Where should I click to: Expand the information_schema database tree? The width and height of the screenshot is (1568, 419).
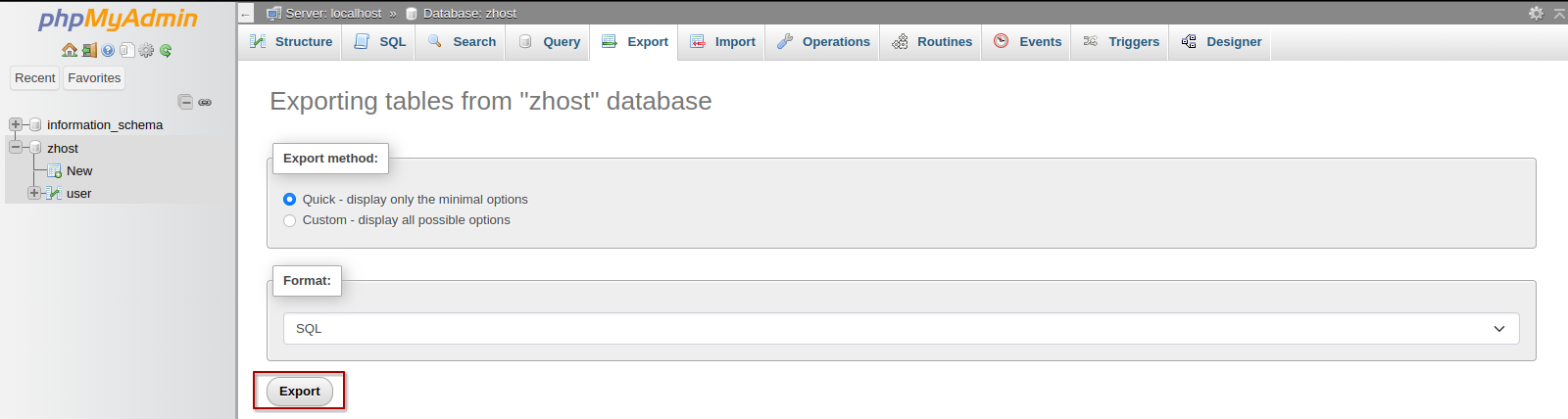pos(16,124)
